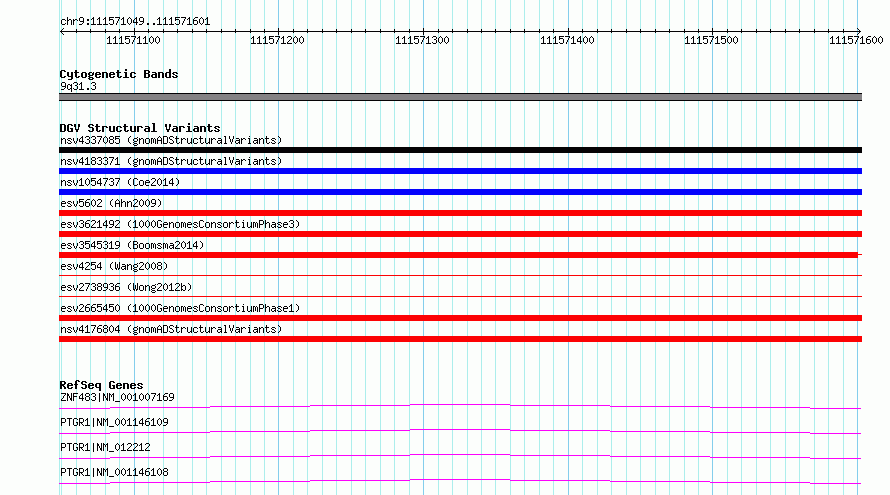Click the thin red line for esv2738936

point(460,296)
